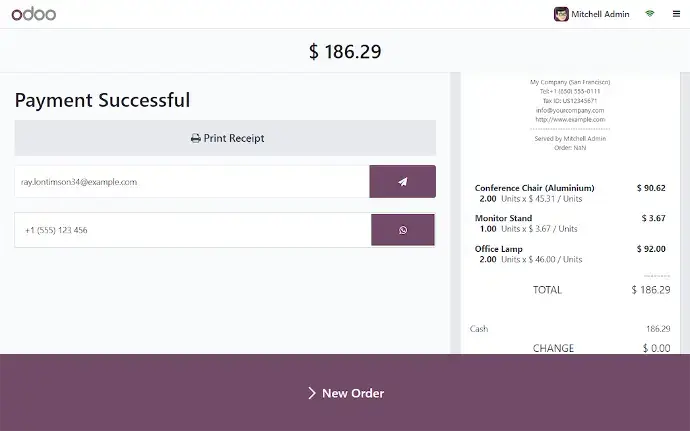Click the Payment Successful heading
The image size is (690, 431).
tap(102, 100)
